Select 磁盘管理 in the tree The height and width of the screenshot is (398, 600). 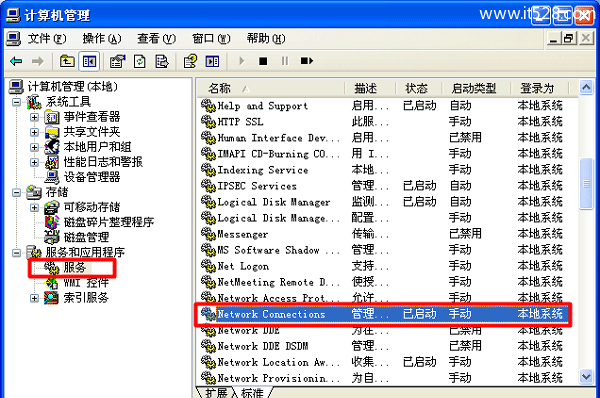(x=86, y=237)
